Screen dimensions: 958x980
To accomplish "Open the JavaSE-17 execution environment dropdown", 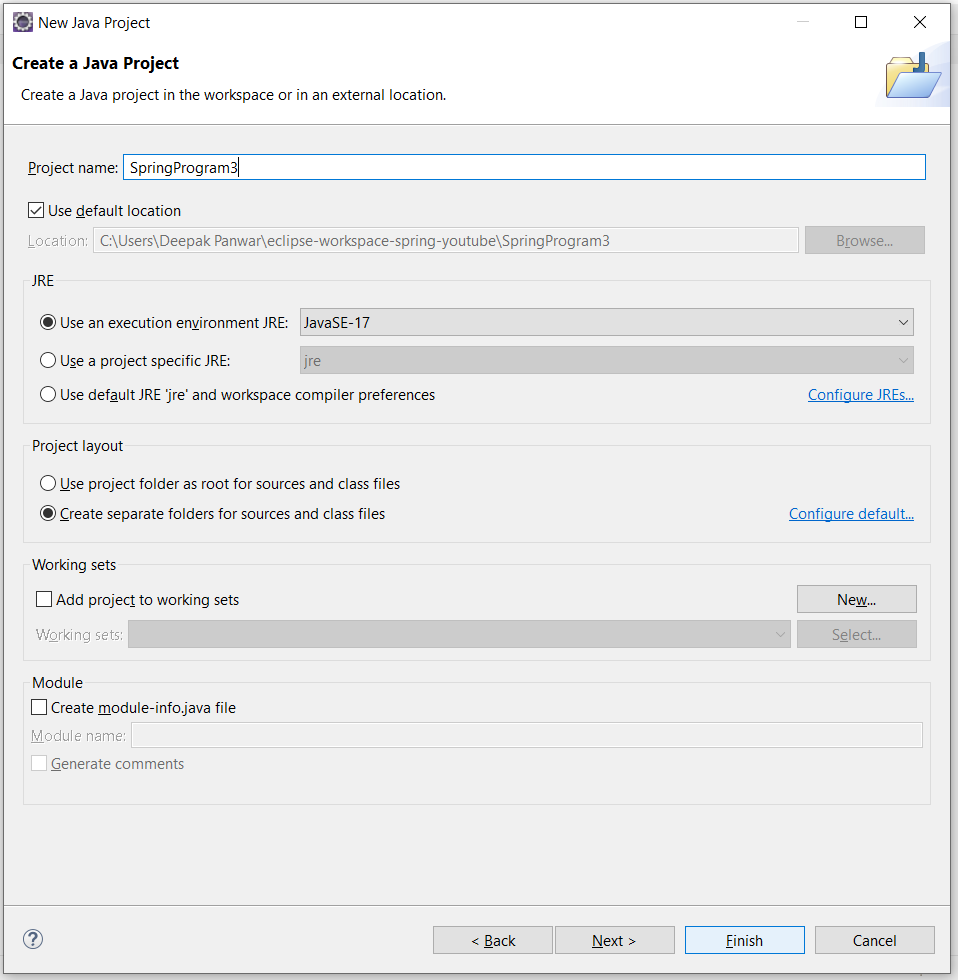I will click(x=606, y=322).
